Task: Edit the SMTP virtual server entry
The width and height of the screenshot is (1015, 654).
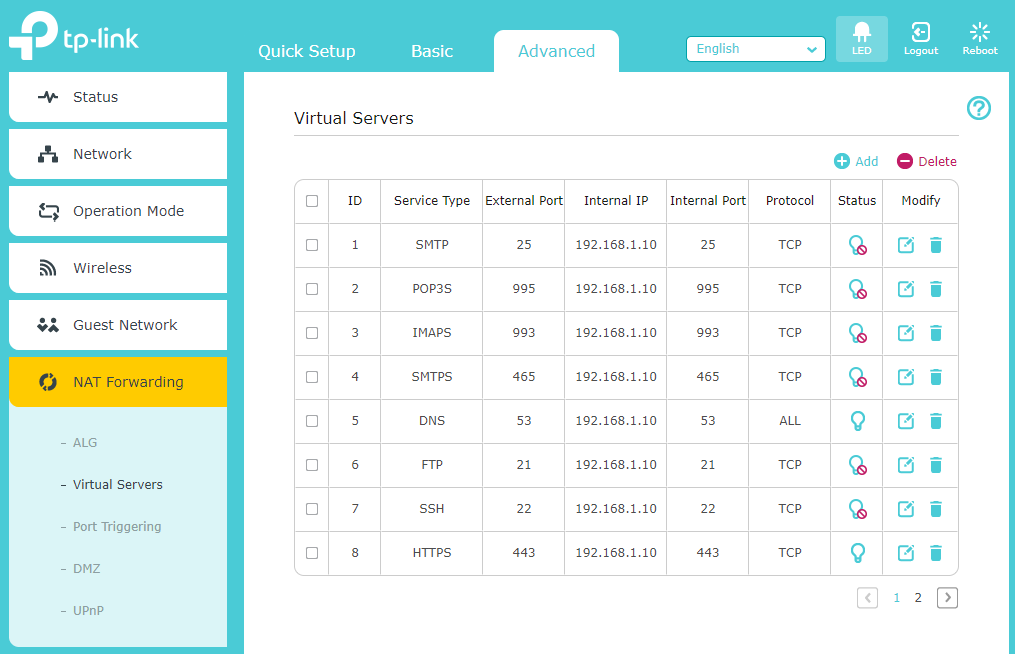Action: tap(906, 245)
